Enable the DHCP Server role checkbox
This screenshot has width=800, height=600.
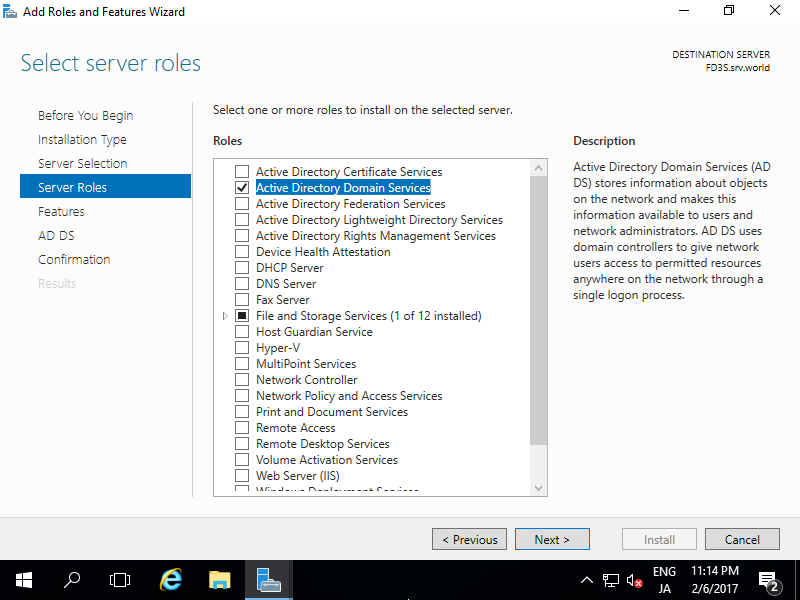(242, 267)
